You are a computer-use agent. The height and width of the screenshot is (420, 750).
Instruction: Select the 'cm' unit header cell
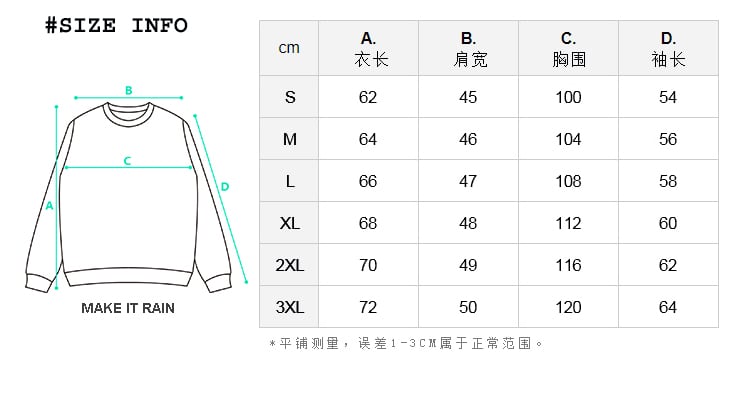289,48
